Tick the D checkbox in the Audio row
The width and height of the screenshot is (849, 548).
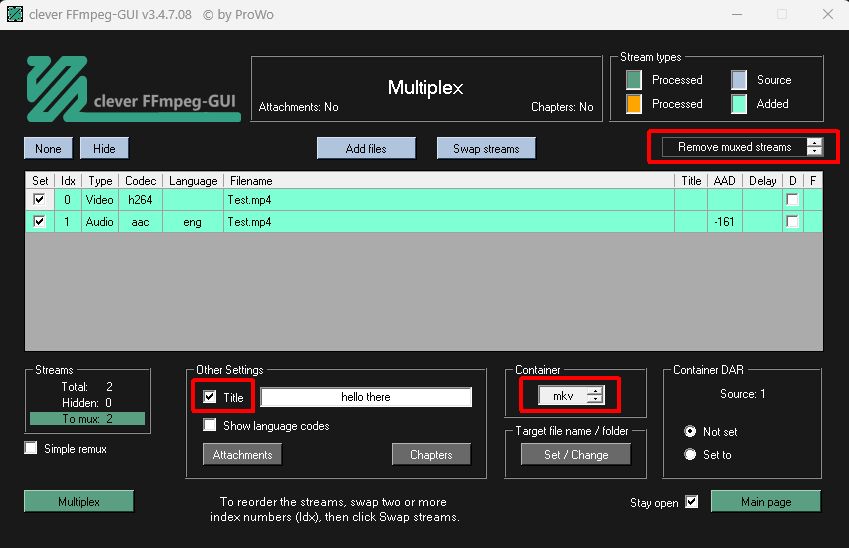coord(792,221)
